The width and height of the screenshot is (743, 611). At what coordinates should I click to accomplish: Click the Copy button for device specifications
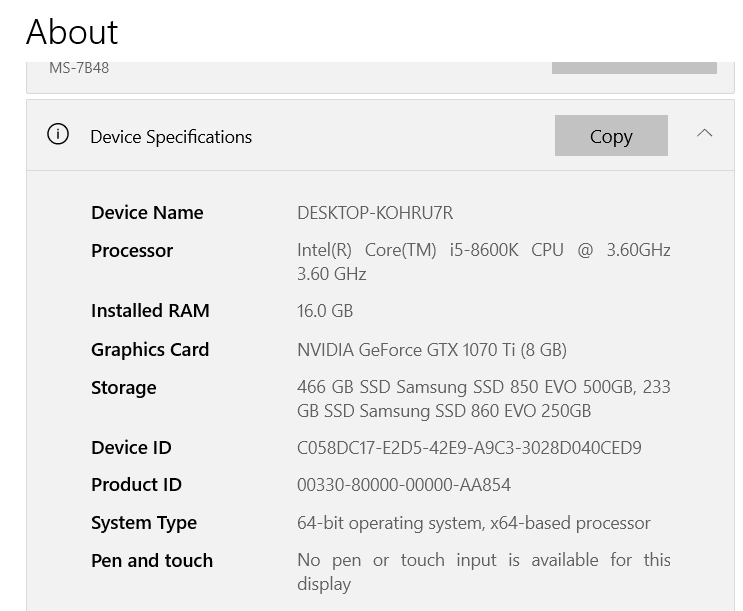[x=611, y=136]
